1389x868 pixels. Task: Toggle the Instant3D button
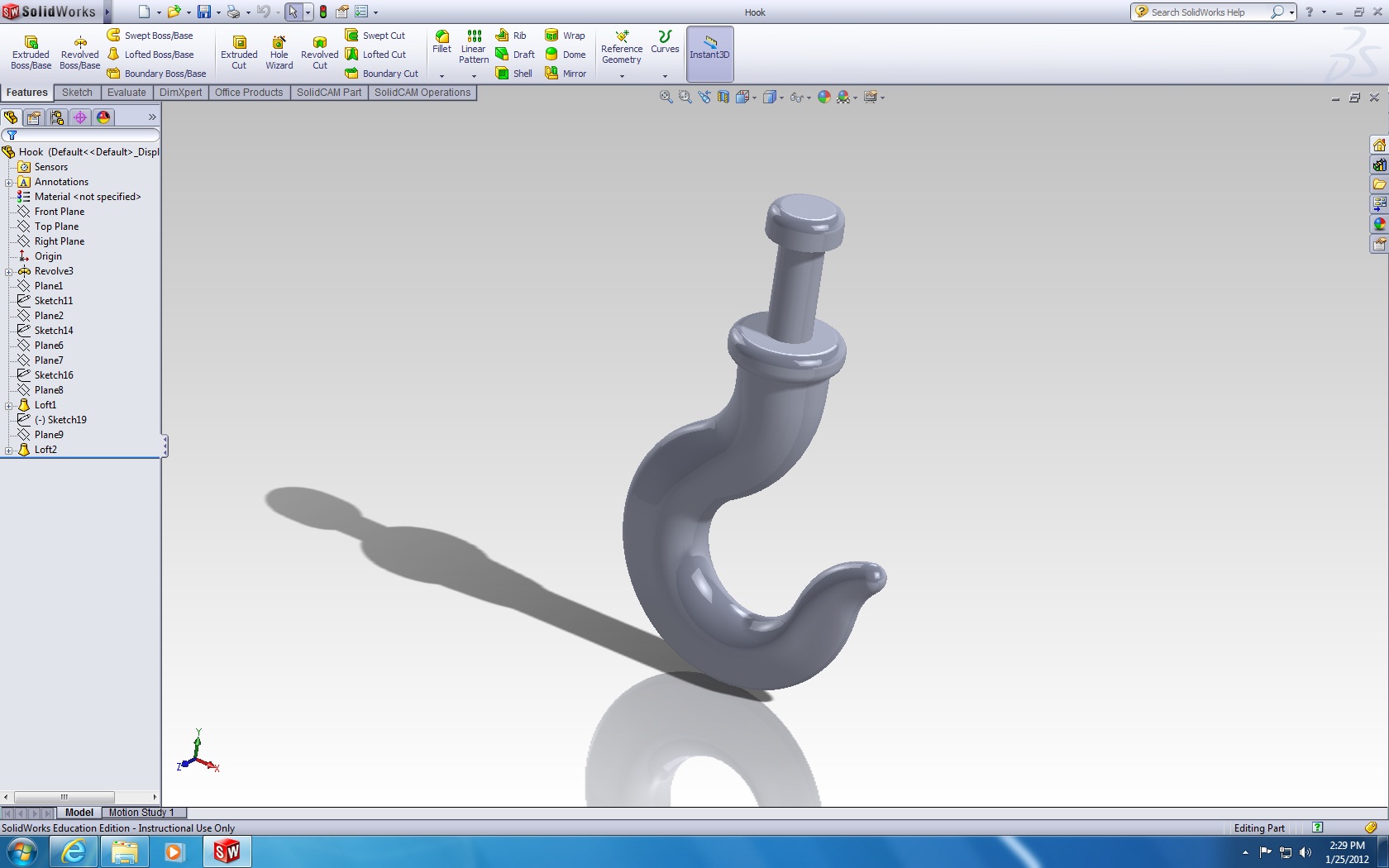tap(710, 54)
